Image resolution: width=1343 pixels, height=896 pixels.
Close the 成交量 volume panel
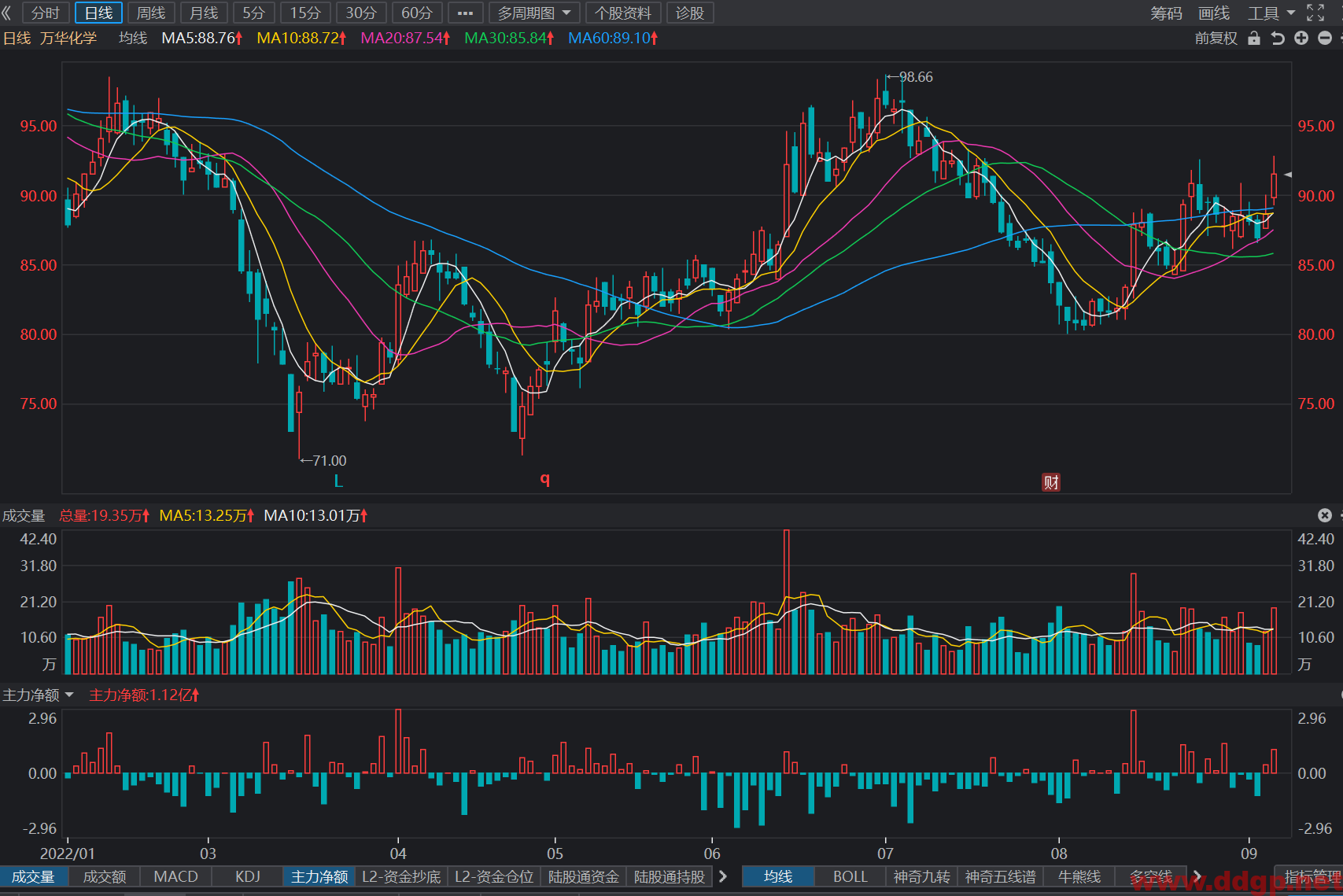click(x=1325, y=515)
